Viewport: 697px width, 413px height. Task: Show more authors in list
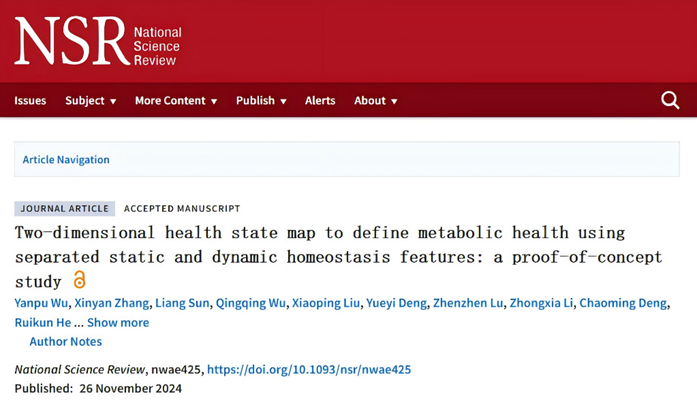(118, 322)
